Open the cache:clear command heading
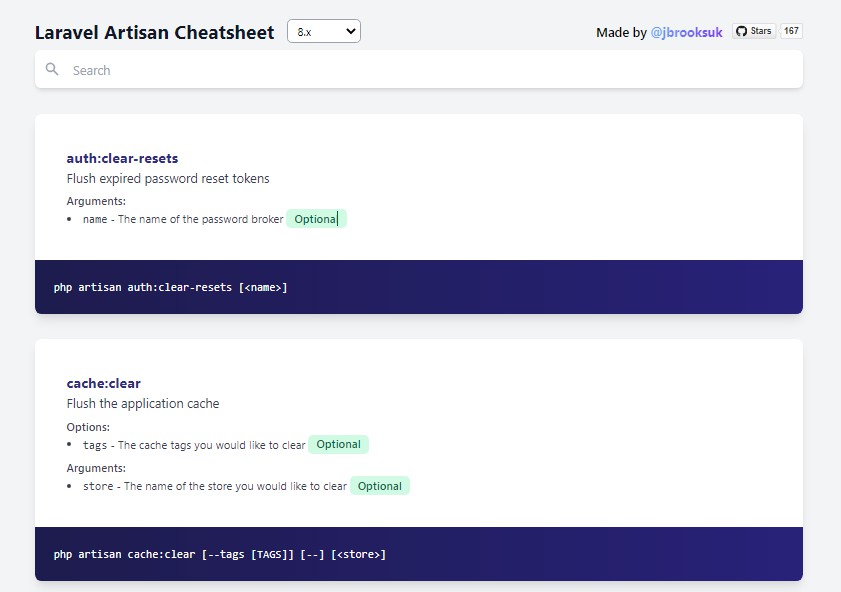This screenshot has width=841, height=592. coord(104,383)
